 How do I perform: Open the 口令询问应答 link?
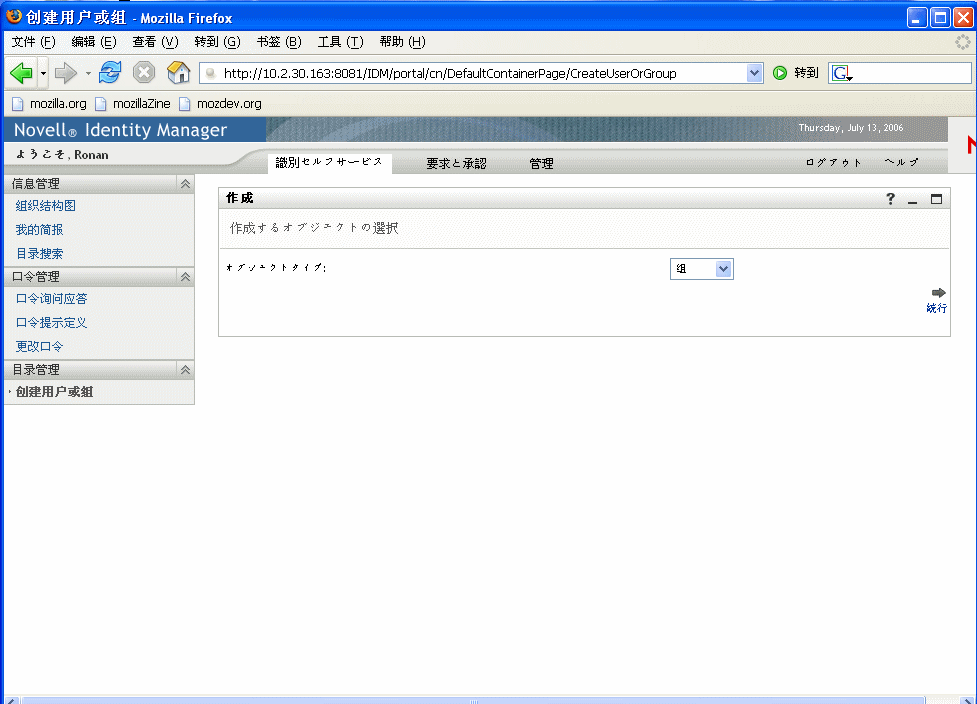(51, 298)
